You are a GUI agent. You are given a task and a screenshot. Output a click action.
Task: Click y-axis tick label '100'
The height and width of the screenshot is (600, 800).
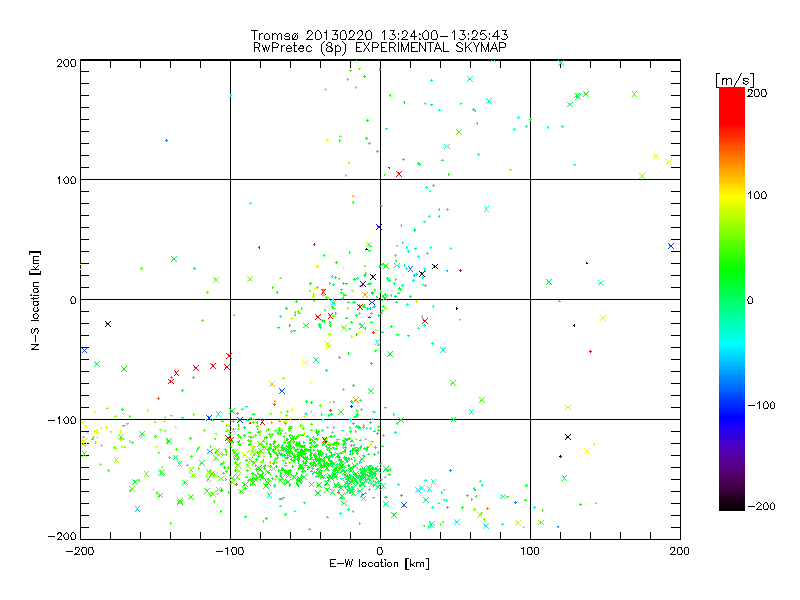(66, 180)
